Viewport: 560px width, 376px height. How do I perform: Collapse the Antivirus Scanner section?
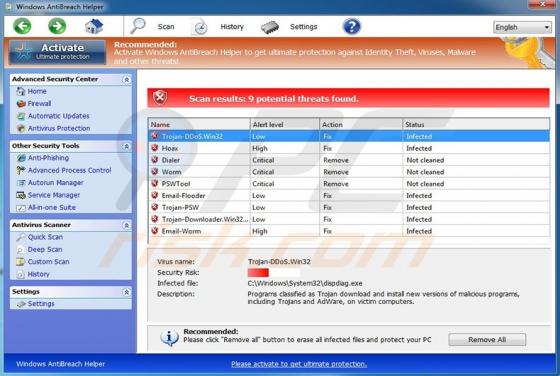[x=126, y=225]
